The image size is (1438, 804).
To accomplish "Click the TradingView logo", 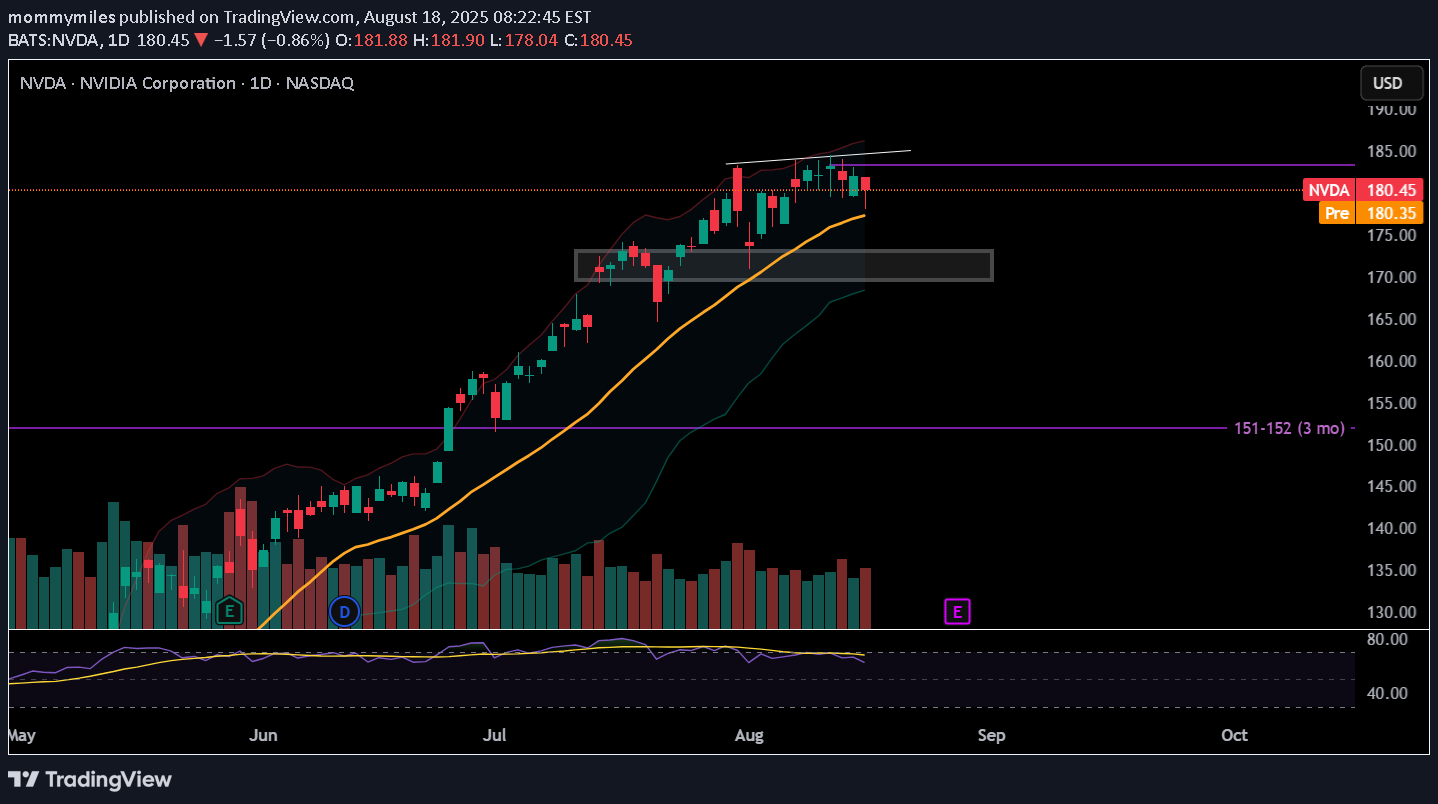I will [90, 780].
